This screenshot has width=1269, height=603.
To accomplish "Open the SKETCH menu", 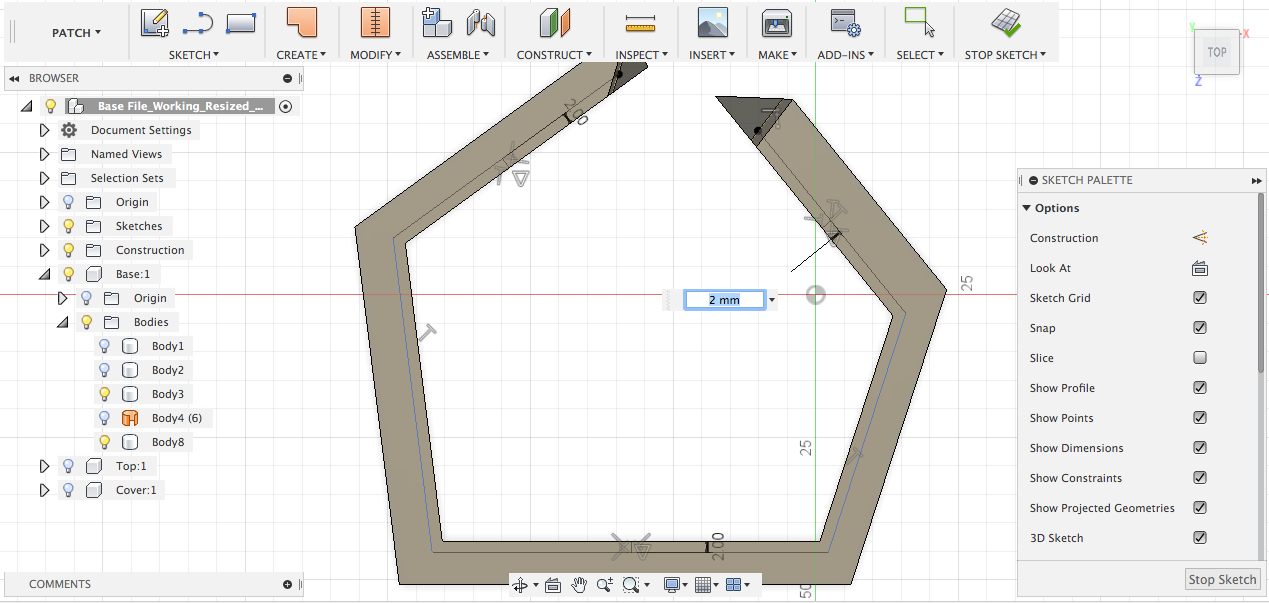I will coord(194,55).
